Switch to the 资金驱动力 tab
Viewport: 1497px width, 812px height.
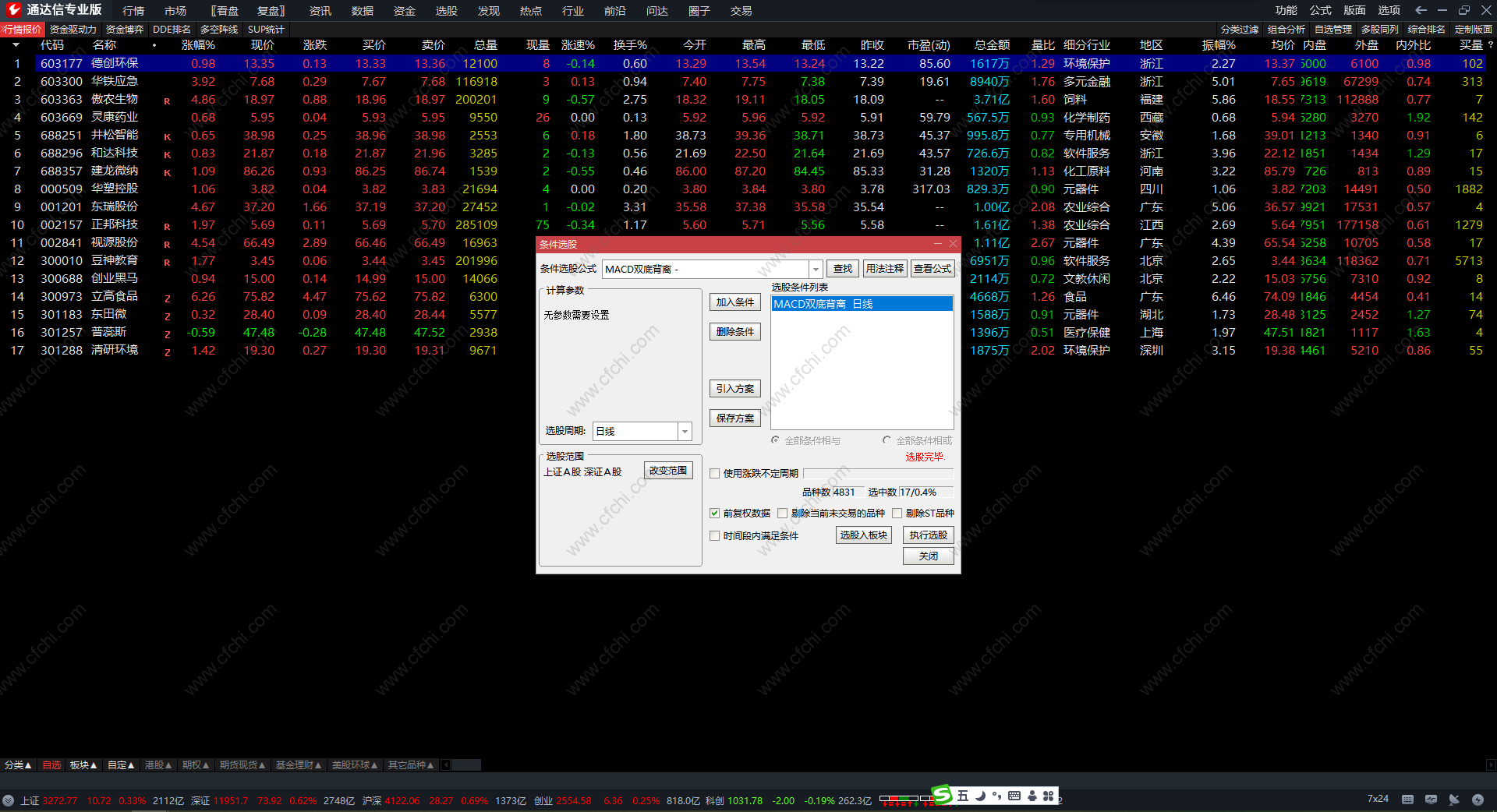[x=73, y=30]
